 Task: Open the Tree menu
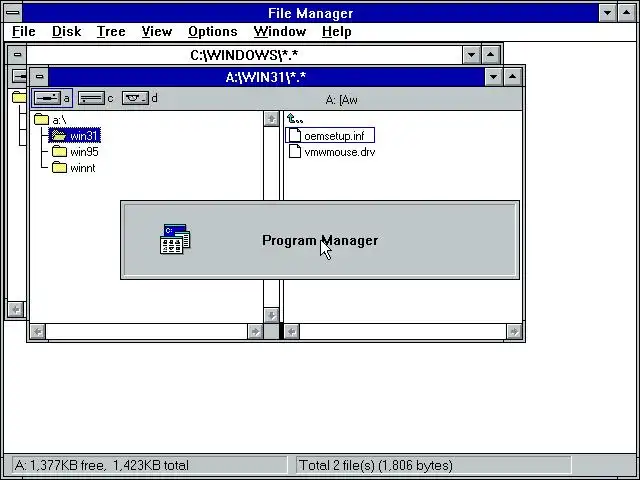pos(111,31)
